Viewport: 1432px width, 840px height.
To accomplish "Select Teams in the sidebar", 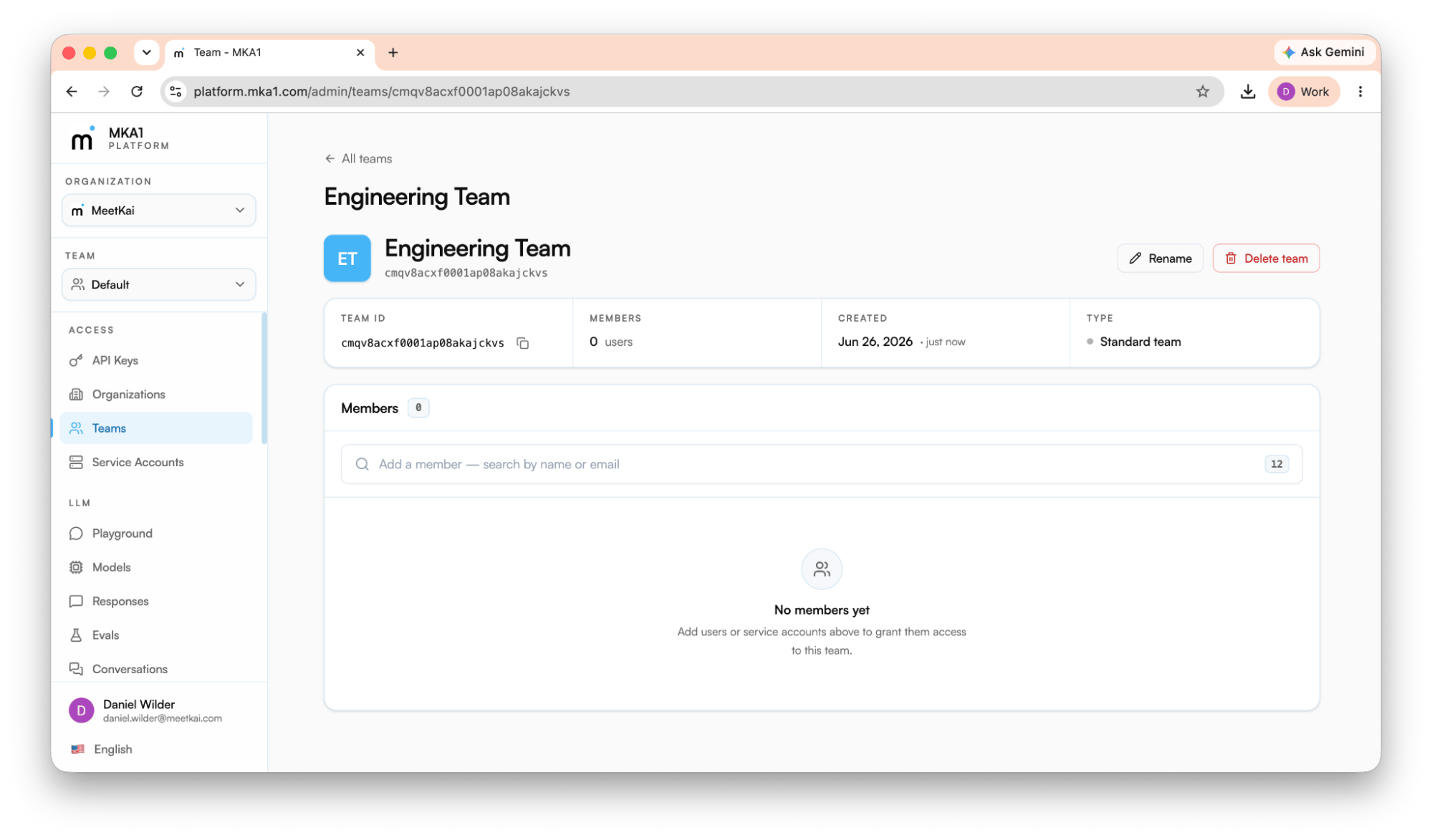I will coord(156,428).
